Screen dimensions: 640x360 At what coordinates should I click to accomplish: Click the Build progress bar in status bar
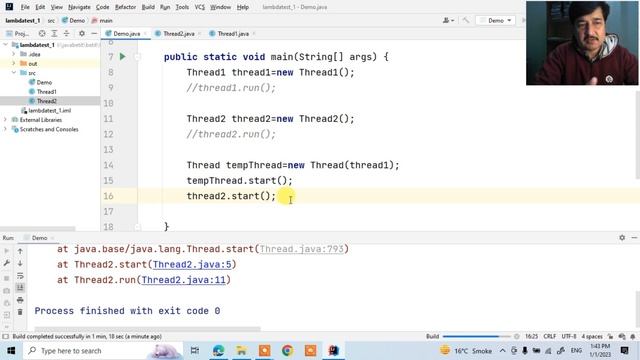[x=477, y=336]
